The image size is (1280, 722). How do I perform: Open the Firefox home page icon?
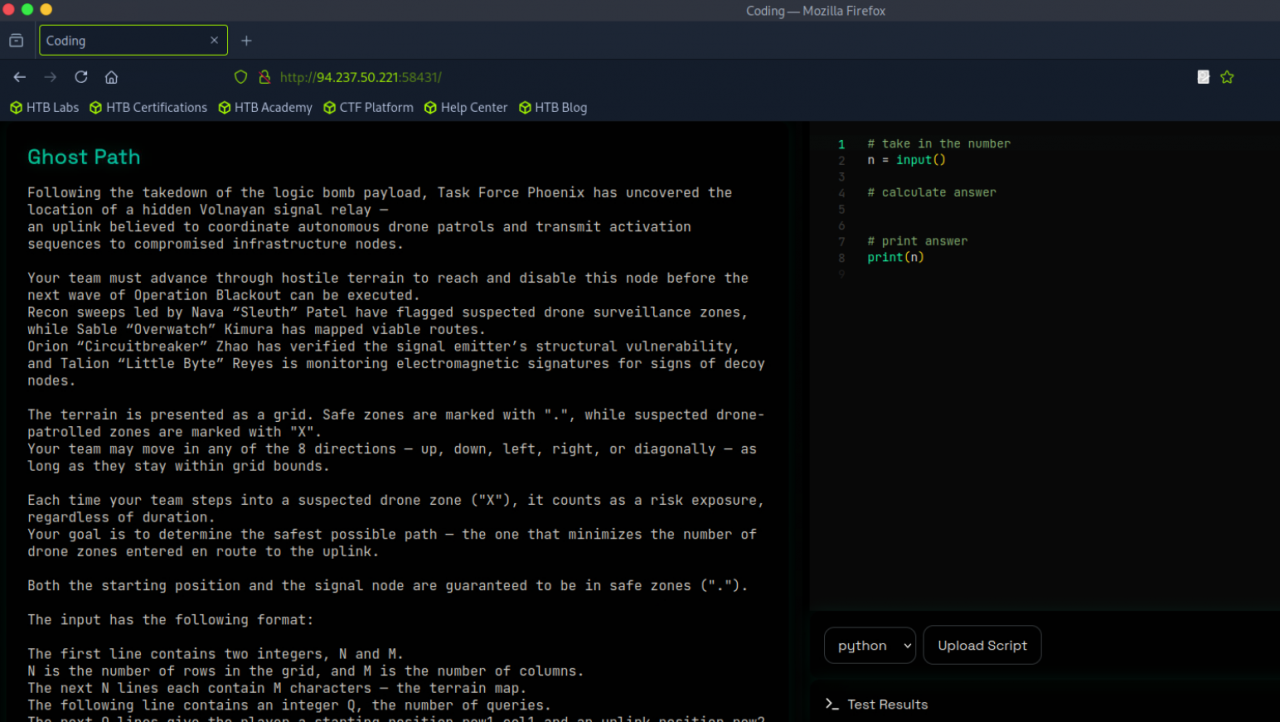click(x=111, y=77)
